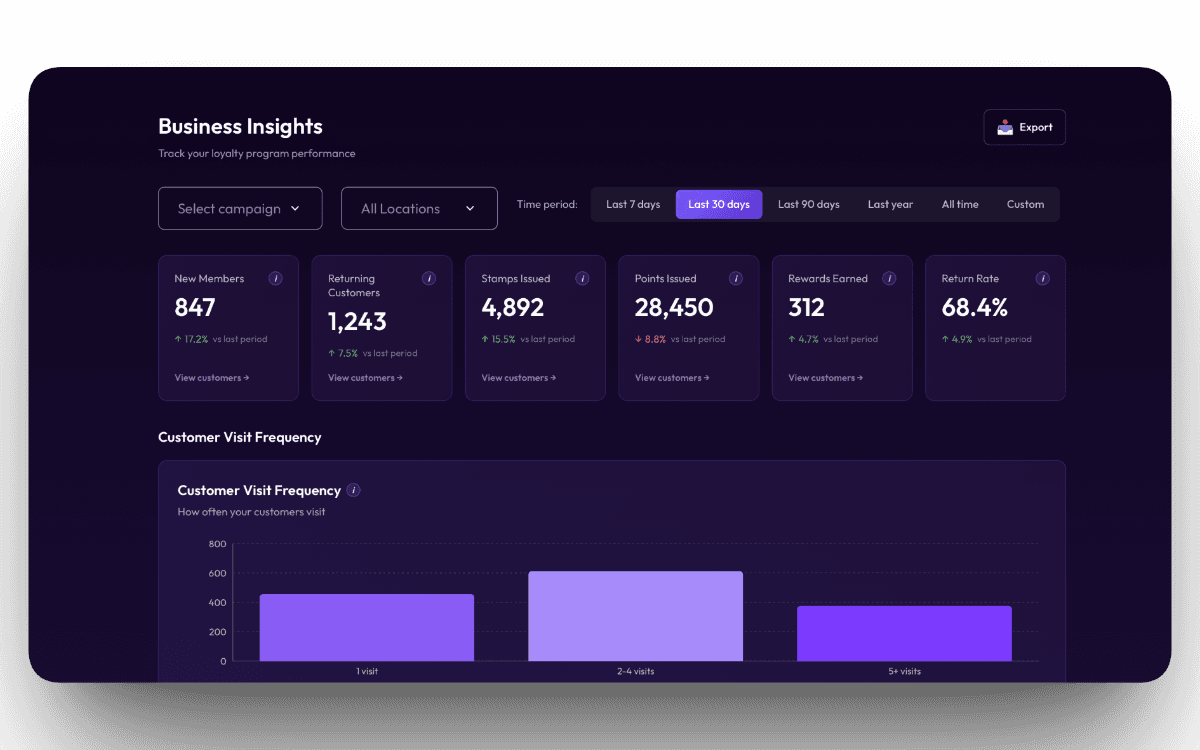Screen dimensions: 1200x750
Task: View info for Stamps Issued metric
Action: (582, 278)
